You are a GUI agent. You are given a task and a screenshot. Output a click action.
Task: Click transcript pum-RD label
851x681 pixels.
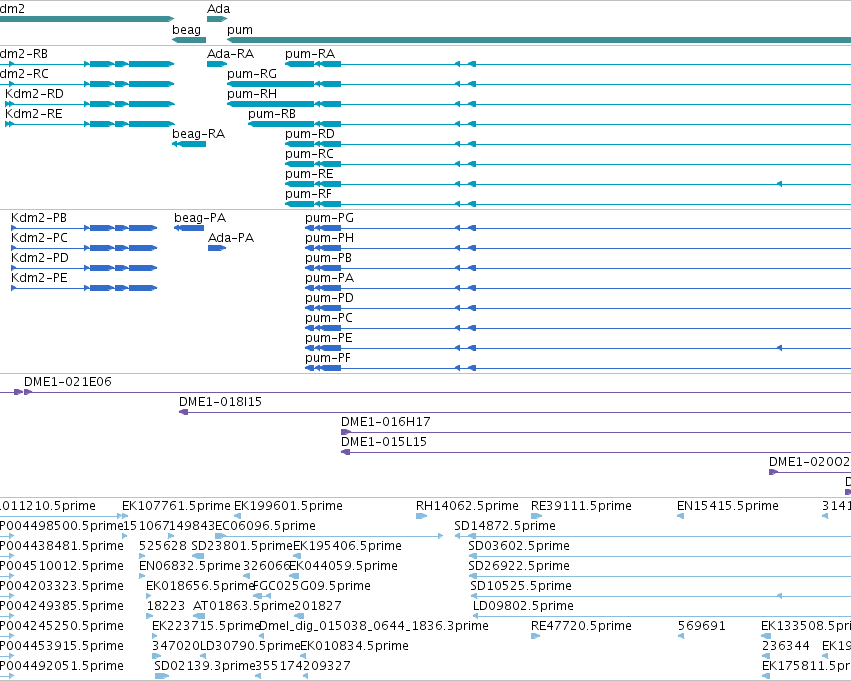click(310, 135)
